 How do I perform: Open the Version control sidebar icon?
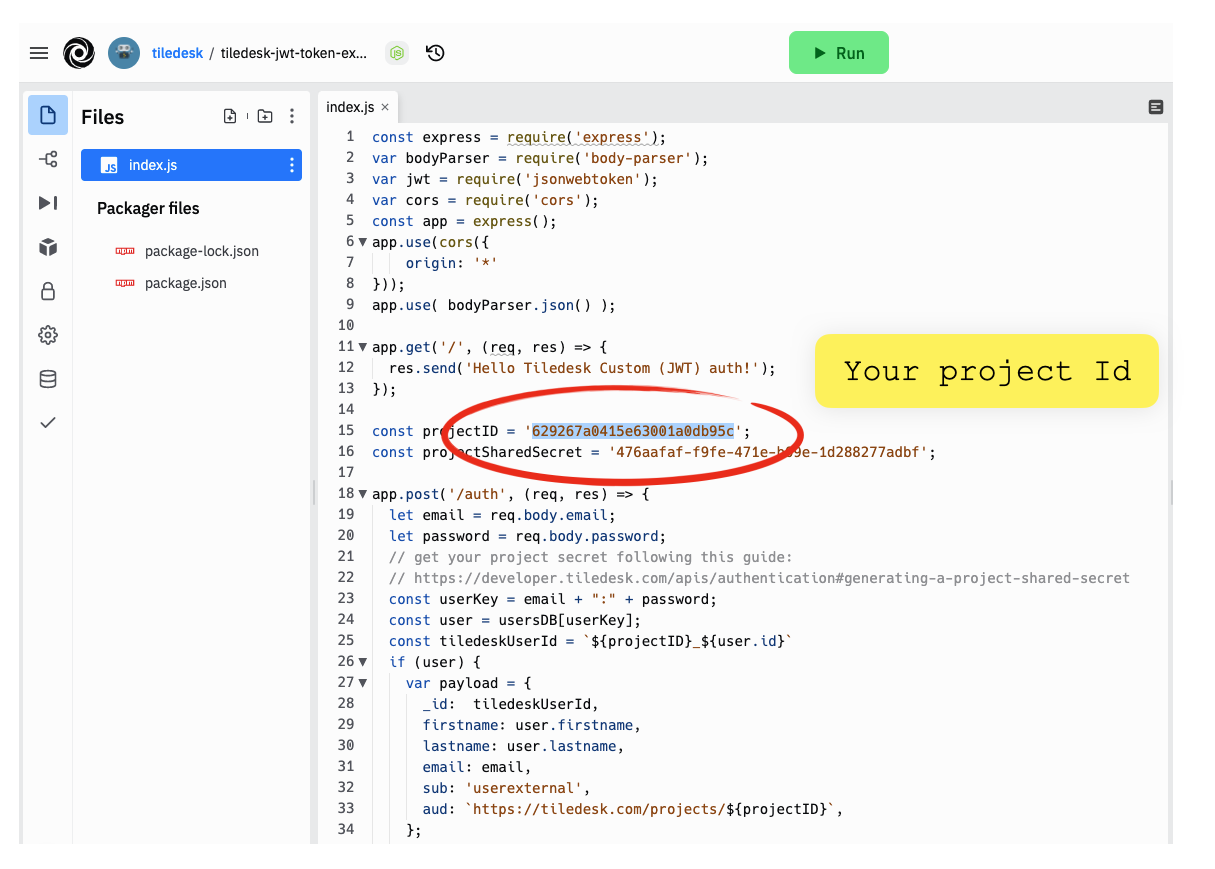[x=47, y=159]
